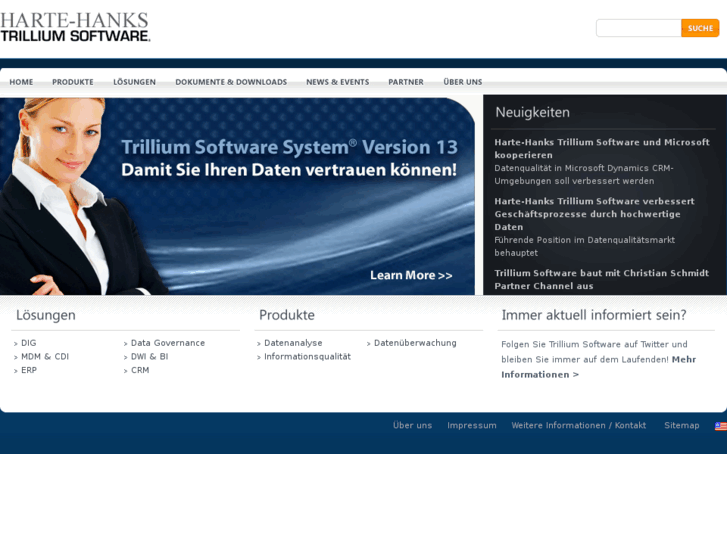727x545 pixels.
Task: Open Weitere Informationen / Kontakt link
Action: point(579,425)
